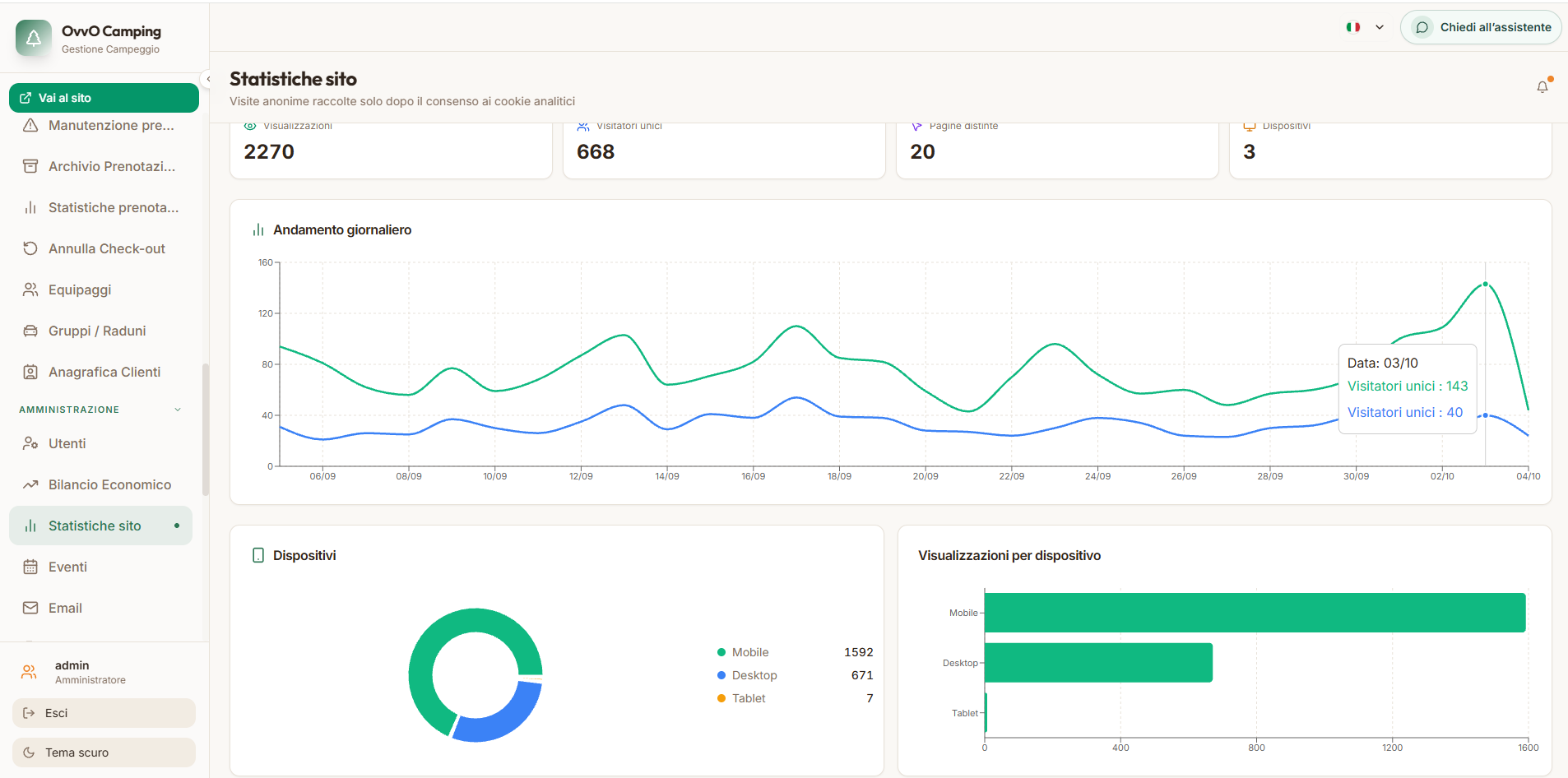Go to Anagrafica Clienti menu item
Viewport: 1568px width, 778px height.
point(100,372)
